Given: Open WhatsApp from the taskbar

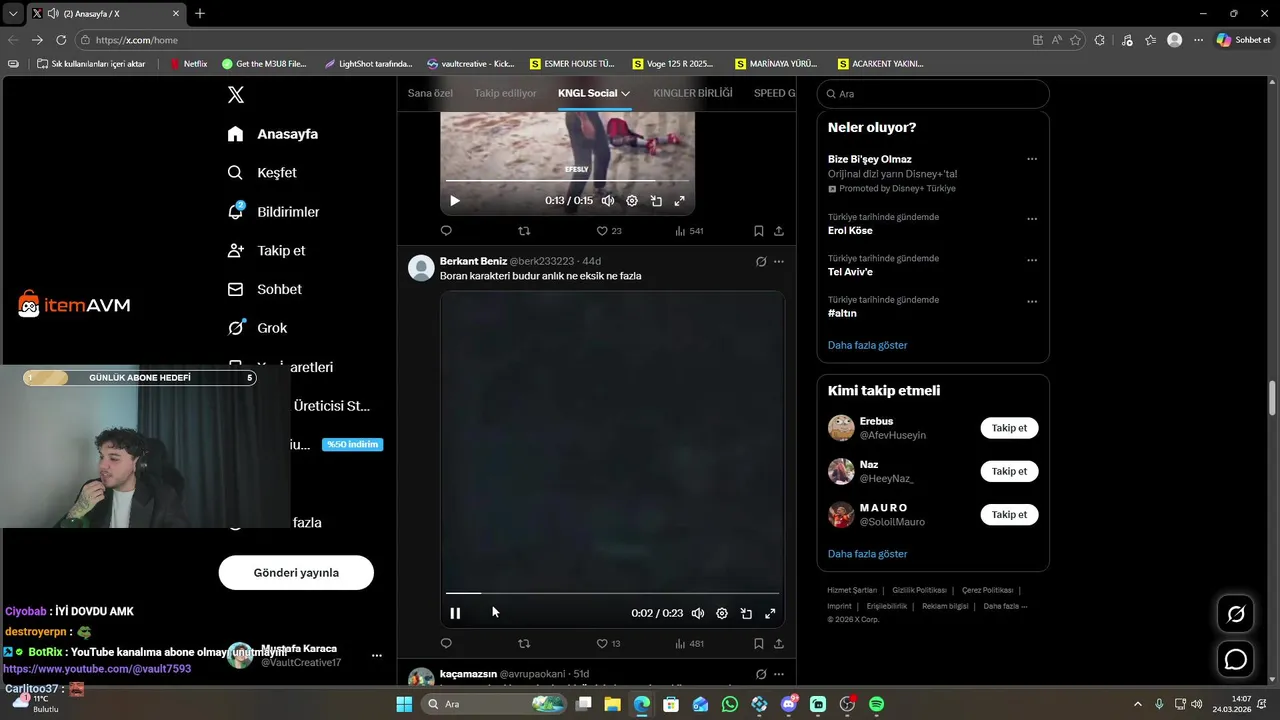Looking at the screenshot, I should [x=730, y=704].
